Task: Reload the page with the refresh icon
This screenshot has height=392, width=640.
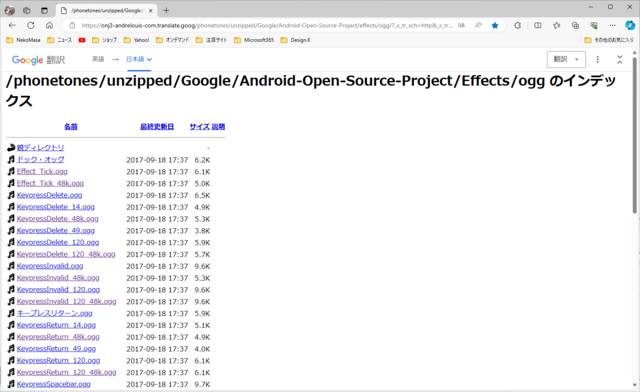Action: (31, 25)
